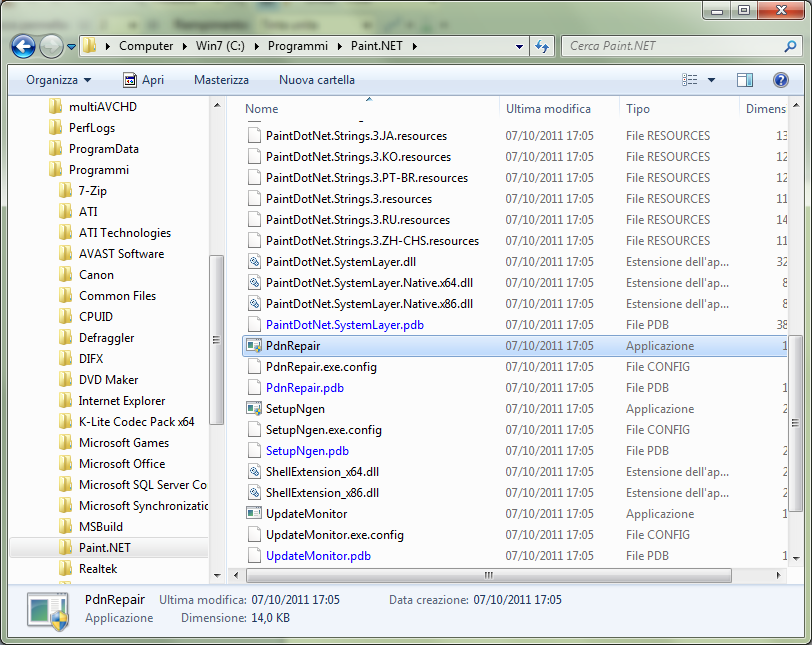Viewport: 812px width, 645px height.
Task: Select SetupNgen.exe.config file
Action: [x=324, y=430]
